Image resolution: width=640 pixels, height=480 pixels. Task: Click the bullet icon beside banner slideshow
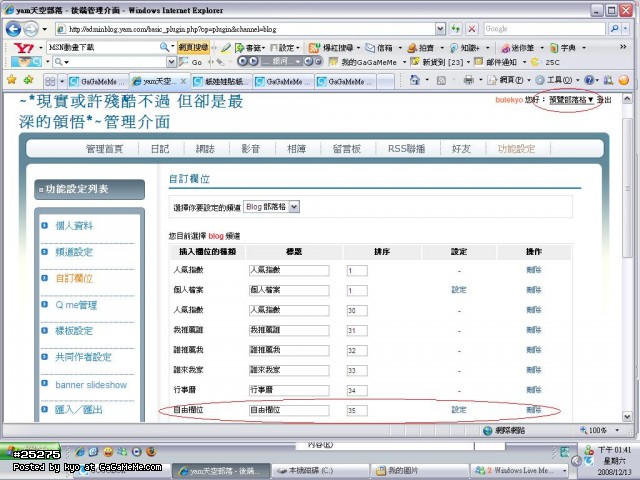coord(44,383)
